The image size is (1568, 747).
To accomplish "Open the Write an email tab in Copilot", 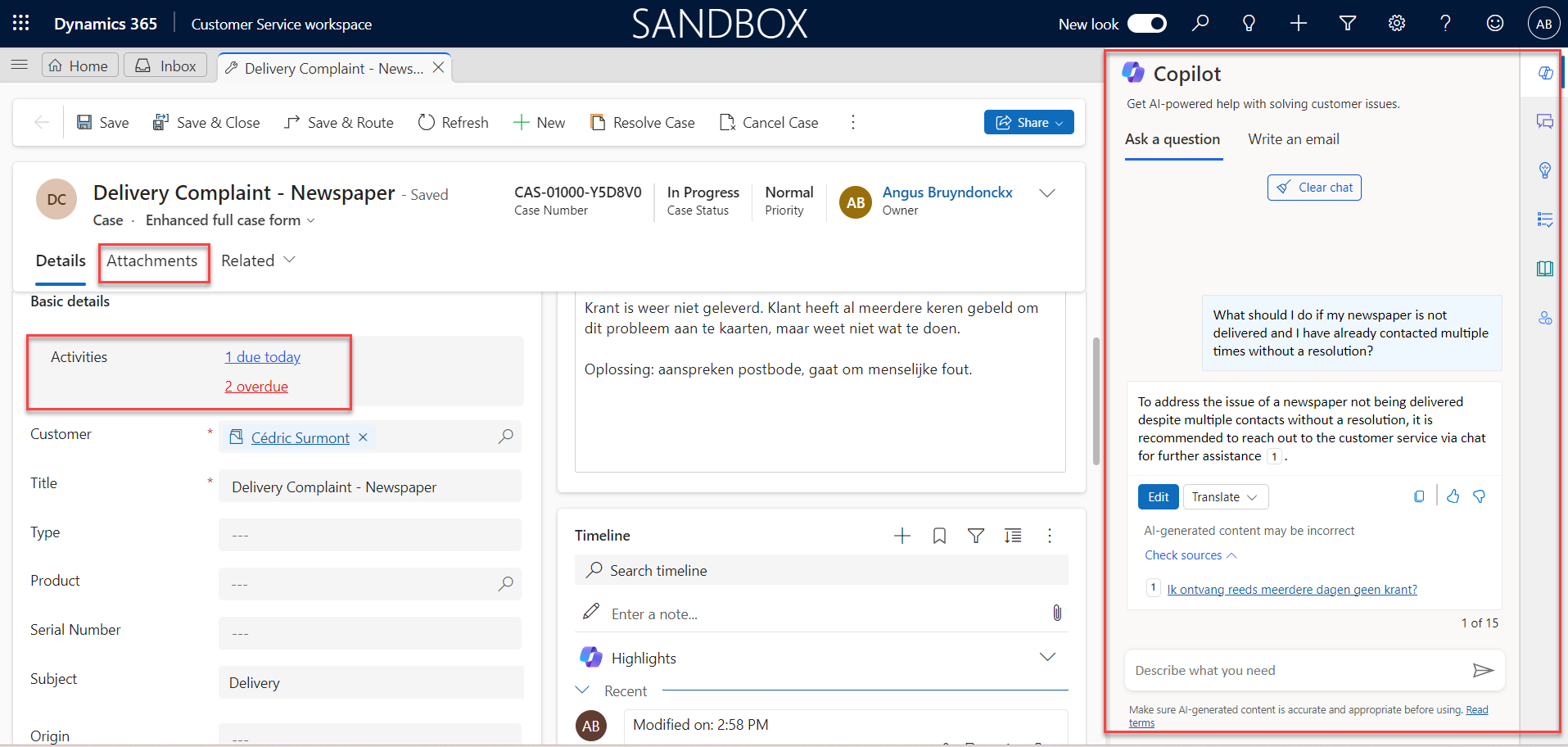I will 1294,139.
